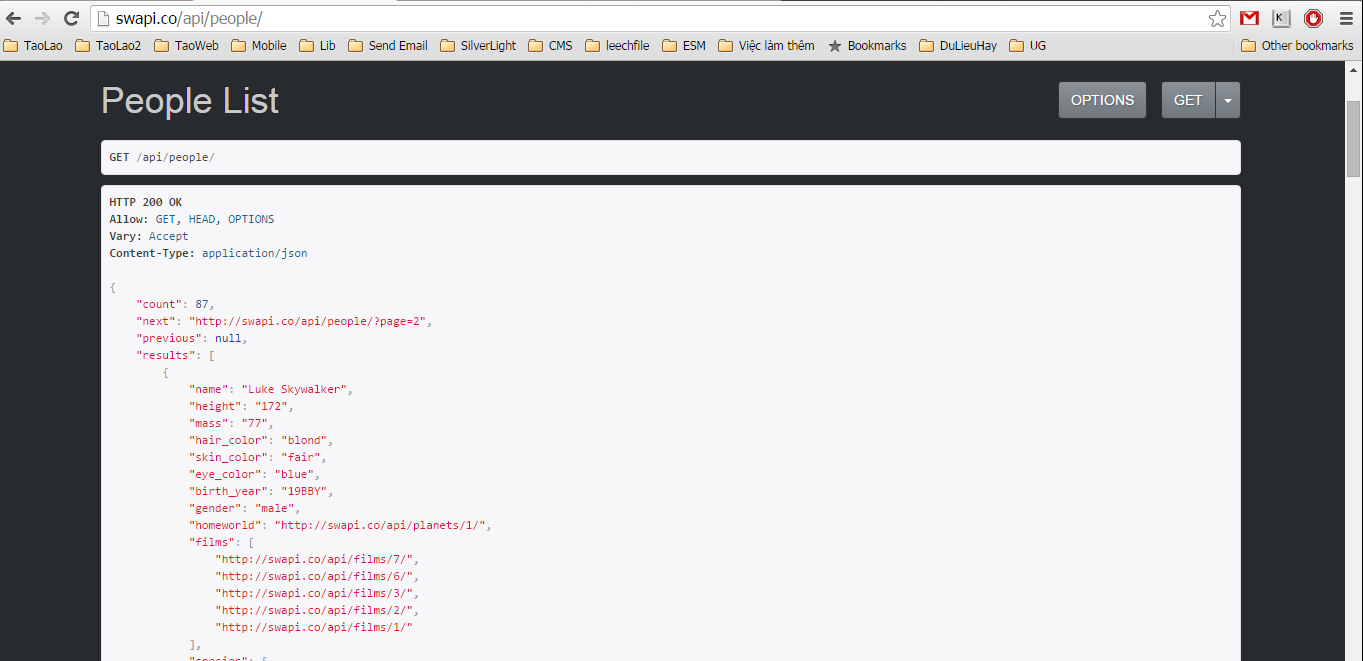The height and width of the screenshot is (661, 1363).
Task: Open the Send Email bookmark folder
Action: click(388, 45)
